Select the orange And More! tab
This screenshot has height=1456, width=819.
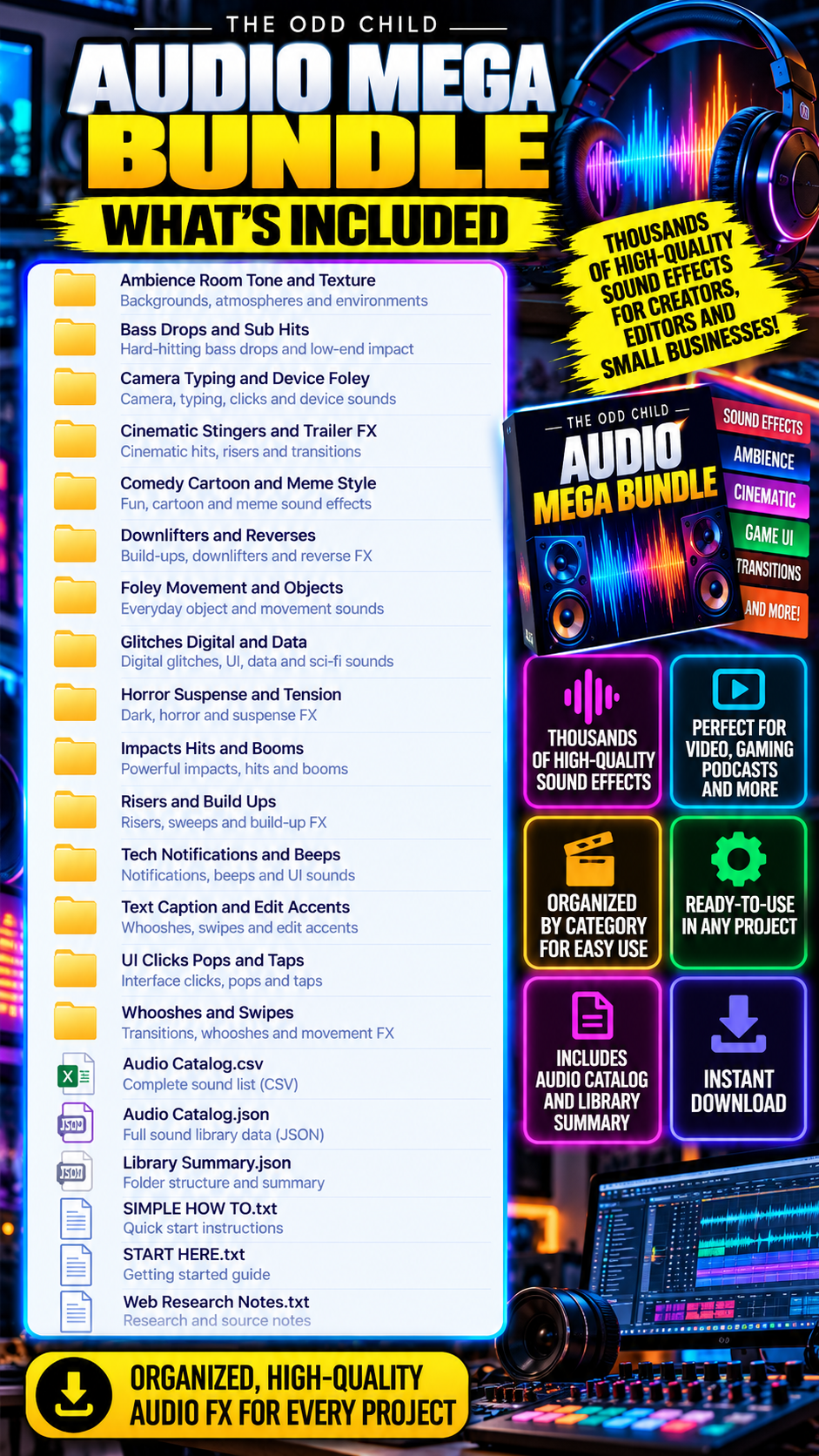point(772,610)
